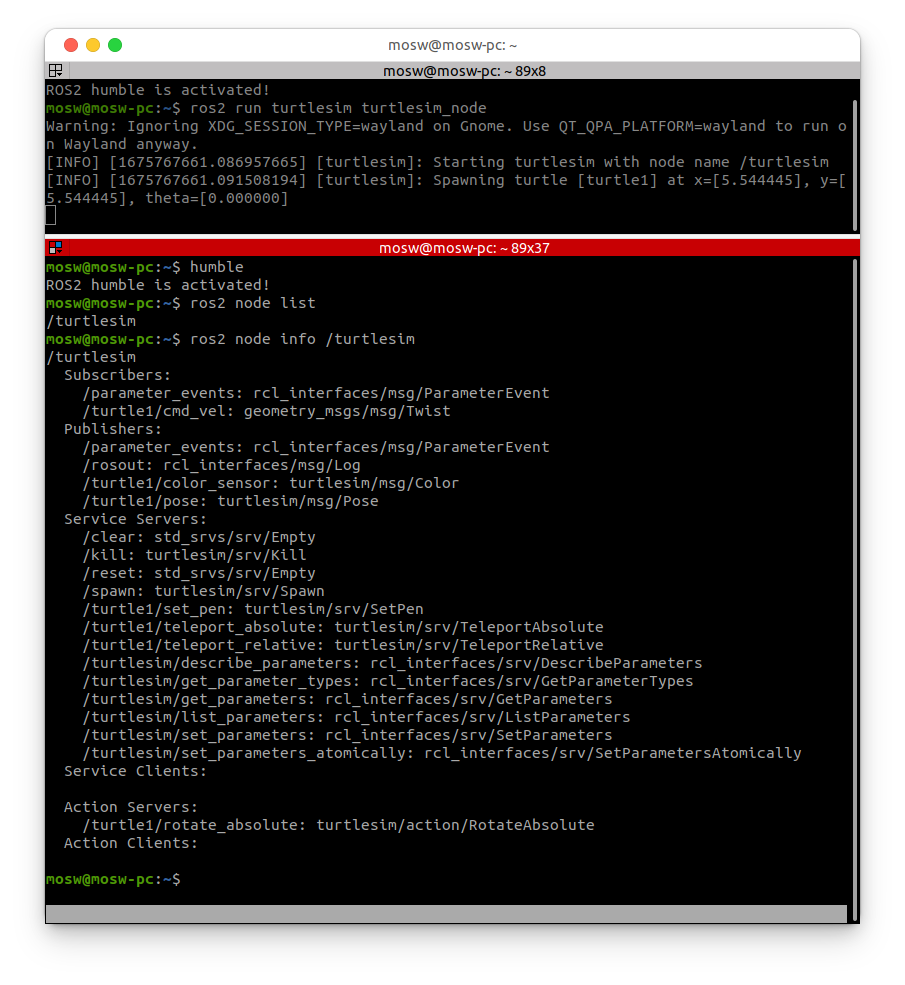The height and width of the screenshot is (985, 905).
Task: Click the empty prompt at the bottom
Action: tap(113, 879)
